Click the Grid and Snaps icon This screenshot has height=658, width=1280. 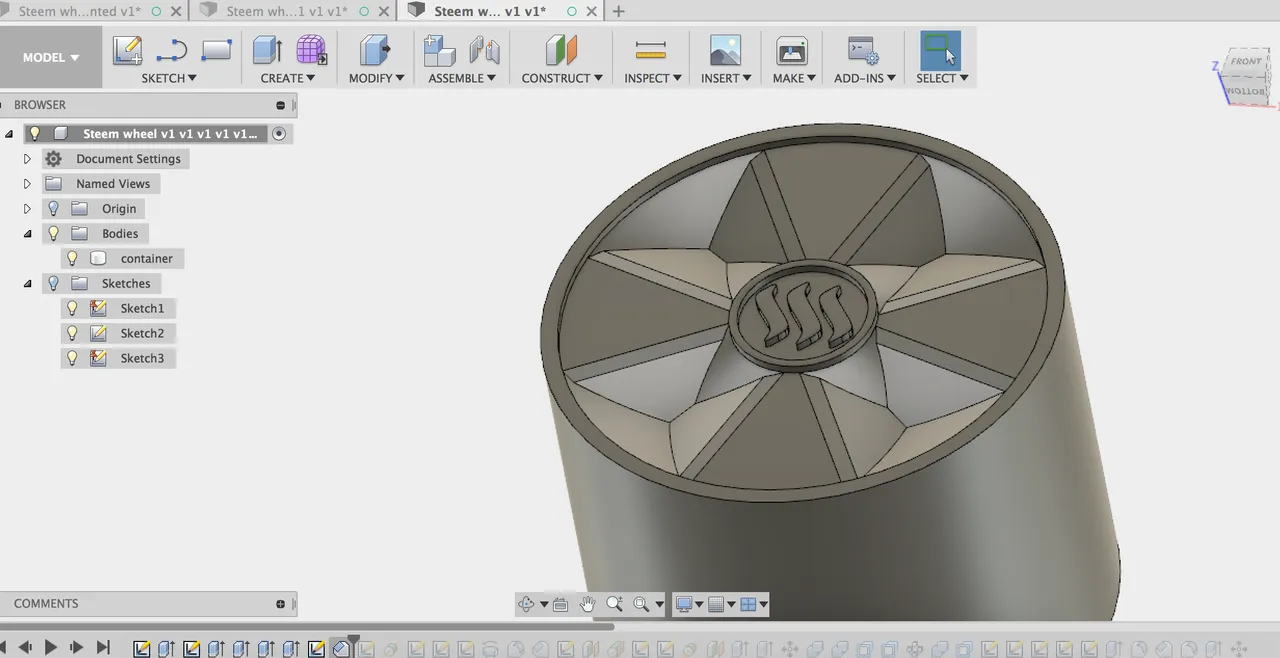coord(715,604)
